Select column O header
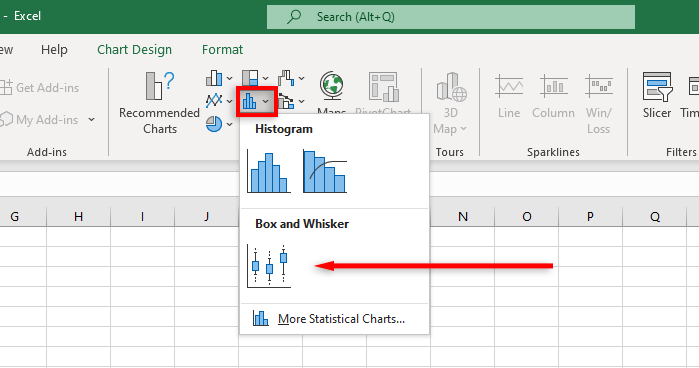This screenshot has height=368, width=699. click(526, 217)
